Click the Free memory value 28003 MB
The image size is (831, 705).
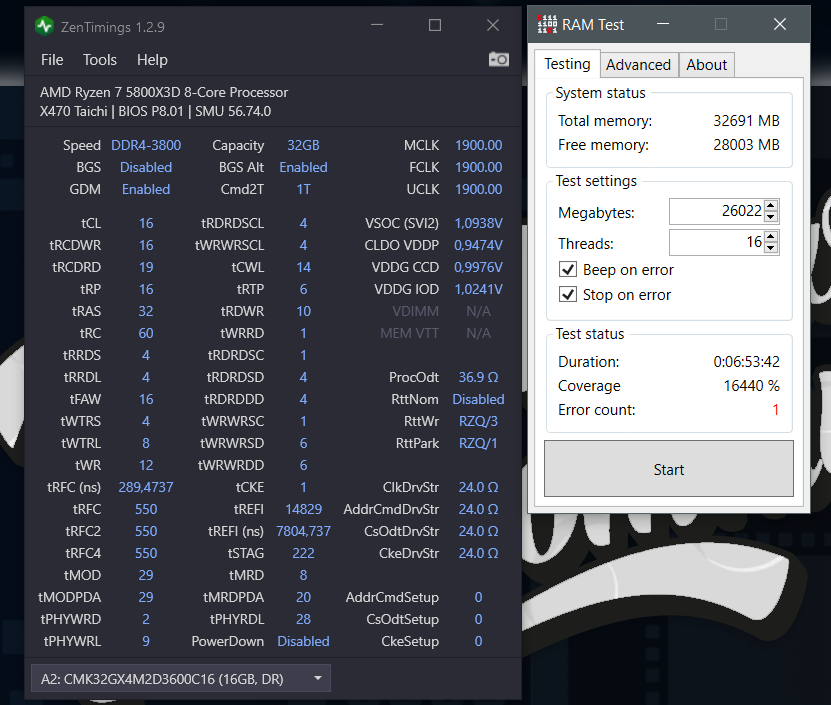(746, 144)
